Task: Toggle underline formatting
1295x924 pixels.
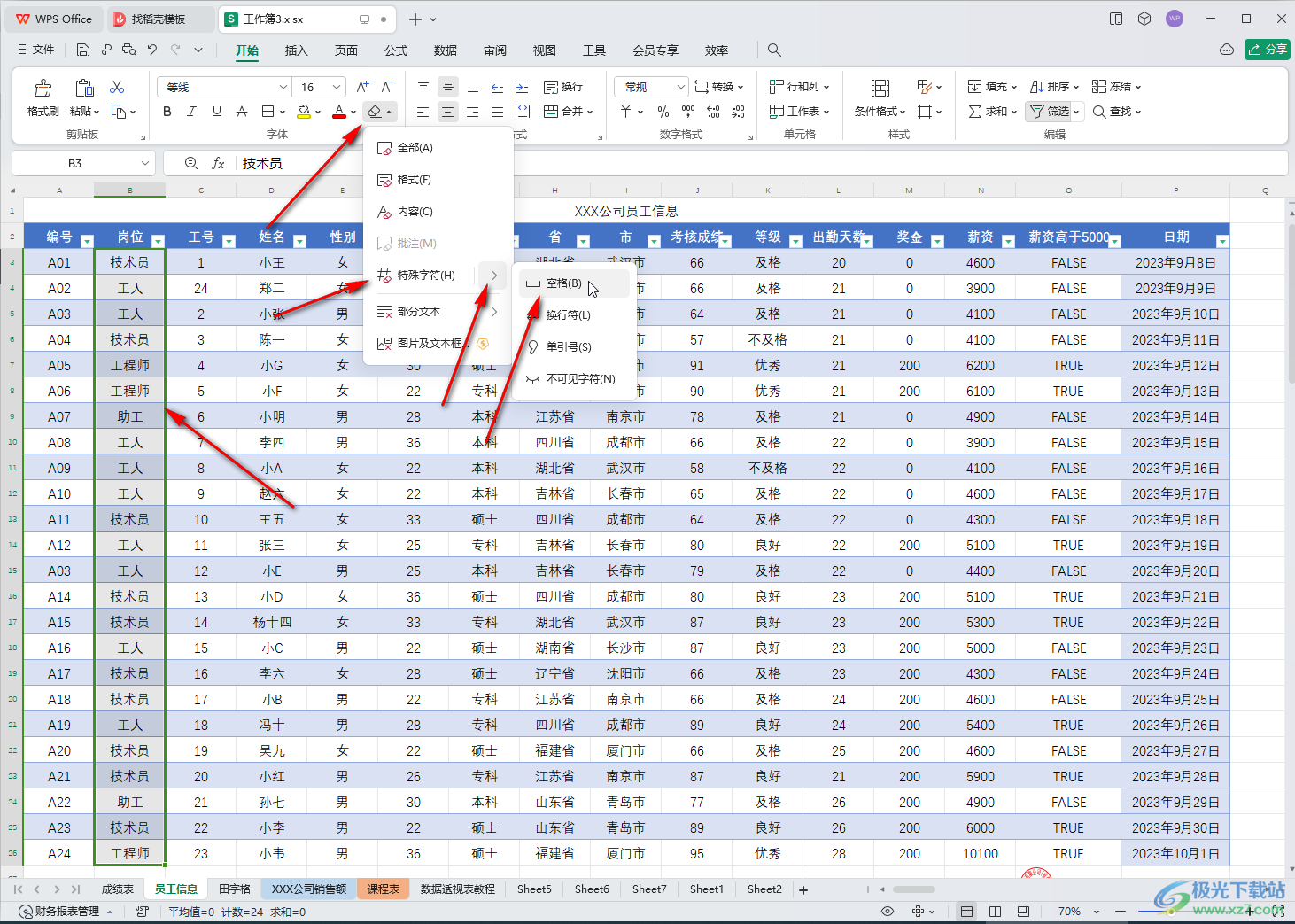Action: pyautogui.click(x=217, y=112)
